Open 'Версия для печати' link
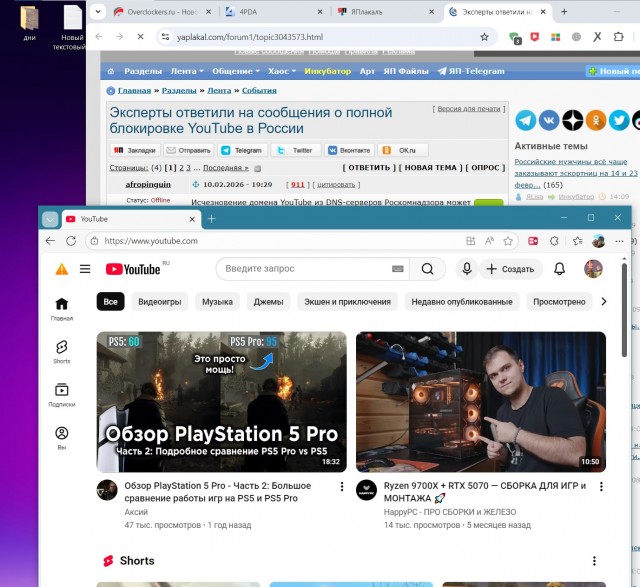This screenshot has height=587, width=640. pyautogui.click(x=469, y=109)
